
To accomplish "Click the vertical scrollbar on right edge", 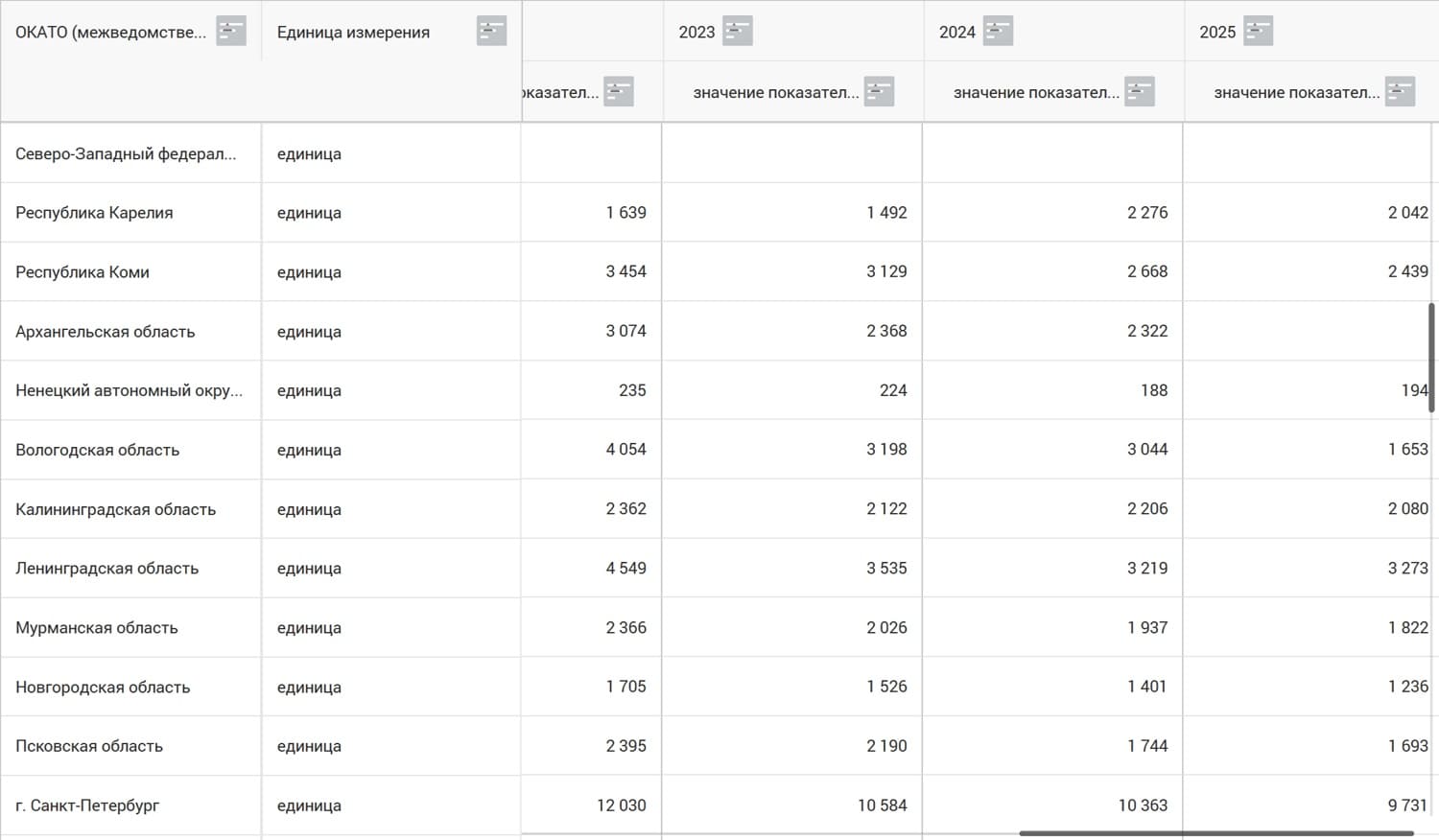I will click(x=1432, y=358).
